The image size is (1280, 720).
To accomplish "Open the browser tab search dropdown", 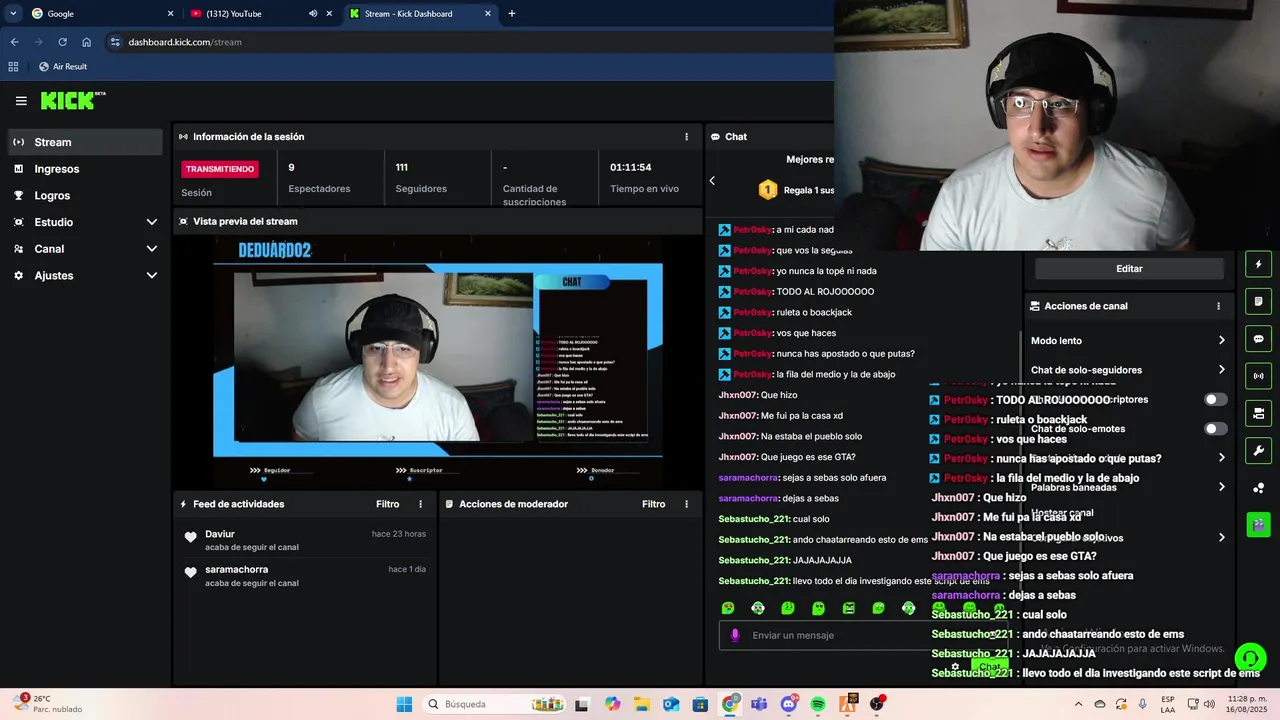I will (x=13, y=14).
